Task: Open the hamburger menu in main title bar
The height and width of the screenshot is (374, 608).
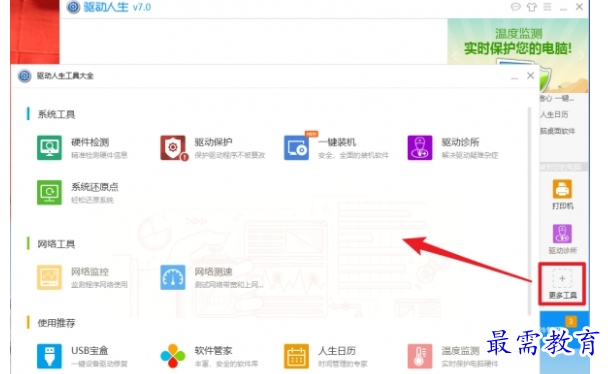Action: click(x=547, y=7)
